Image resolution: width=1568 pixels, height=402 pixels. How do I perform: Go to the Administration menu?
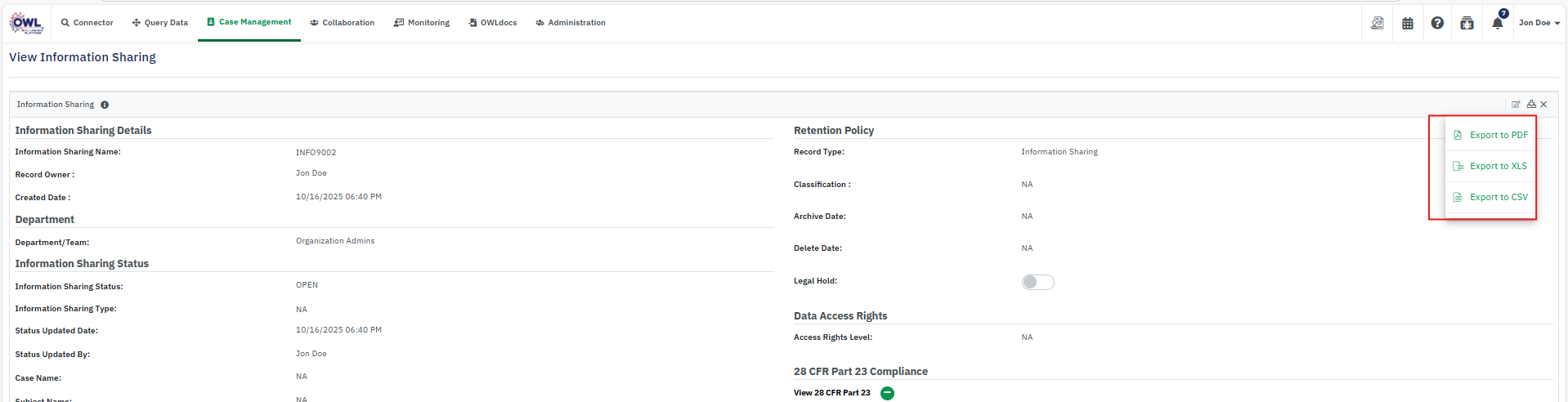571,23
